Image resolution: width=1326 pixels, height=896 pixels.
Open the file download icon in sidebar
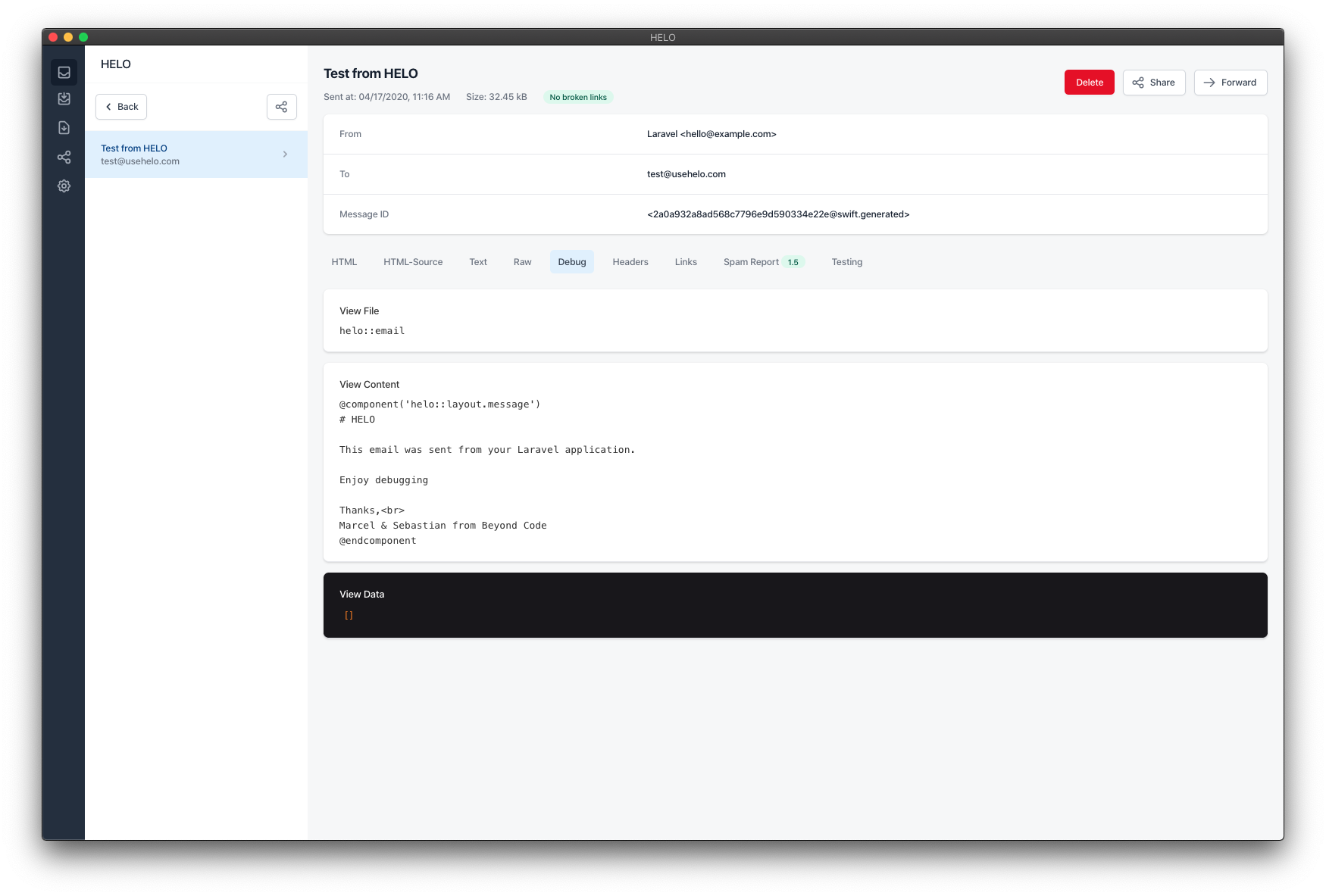click(64, 128)
